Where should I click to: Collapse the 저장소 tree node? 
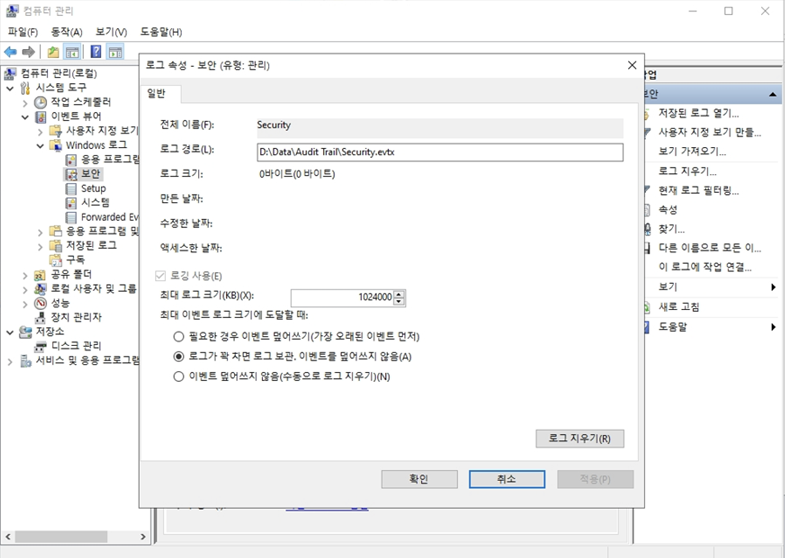click(10, 332)
